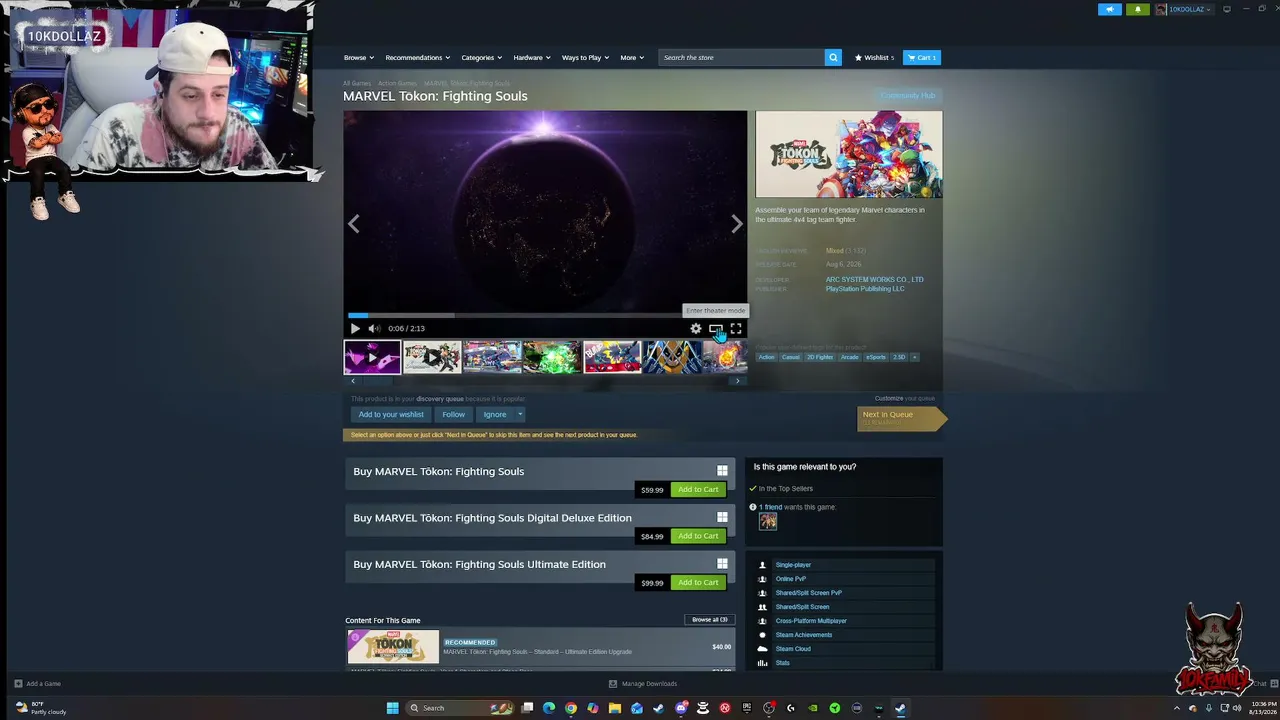The image size is (1280, 720).
Task: Open the Windows Start menu
Action: (x=393, y=708)
